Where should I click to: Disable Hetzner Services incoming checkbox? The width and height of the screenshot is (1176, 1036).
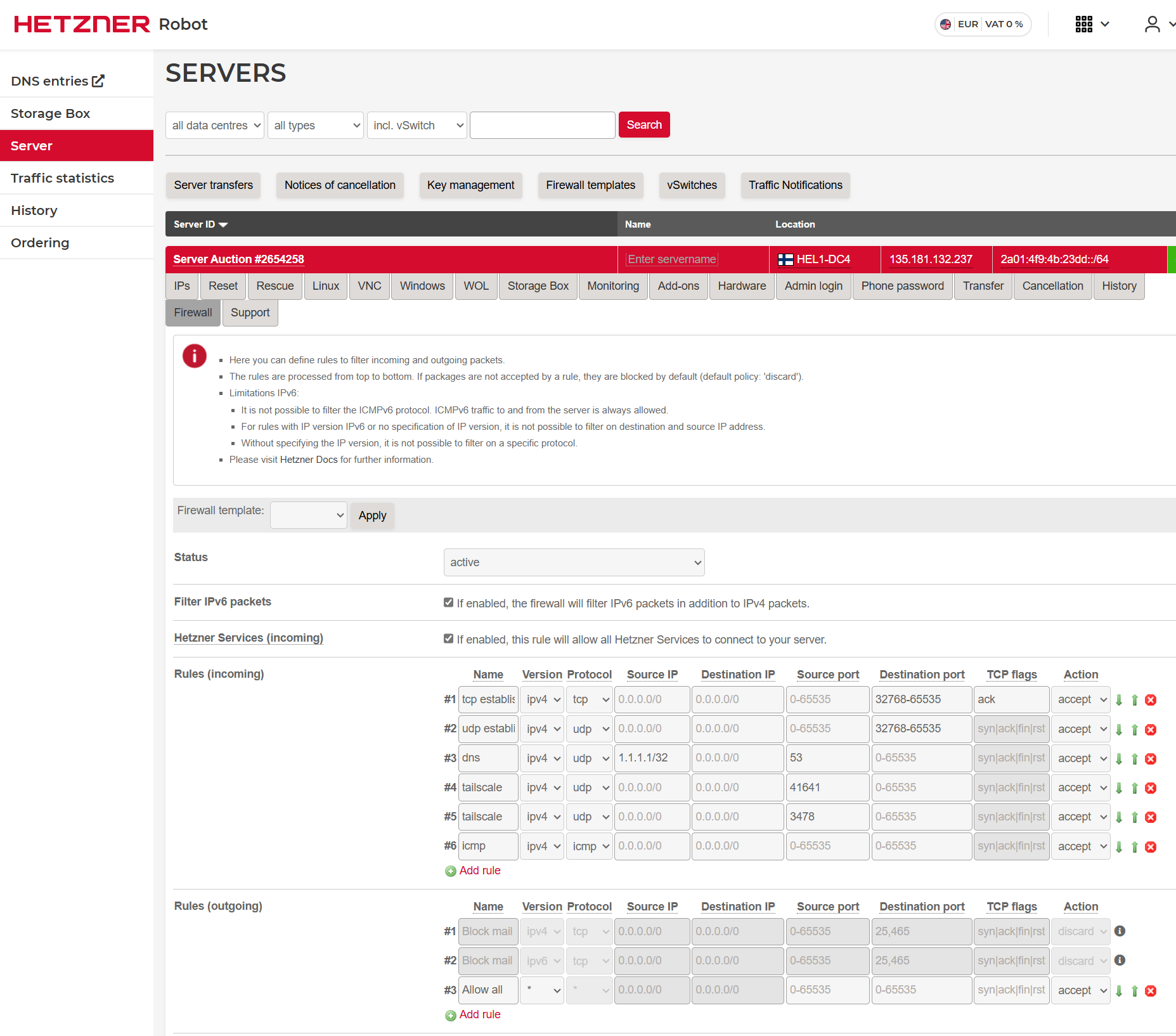tap(449, 639)
